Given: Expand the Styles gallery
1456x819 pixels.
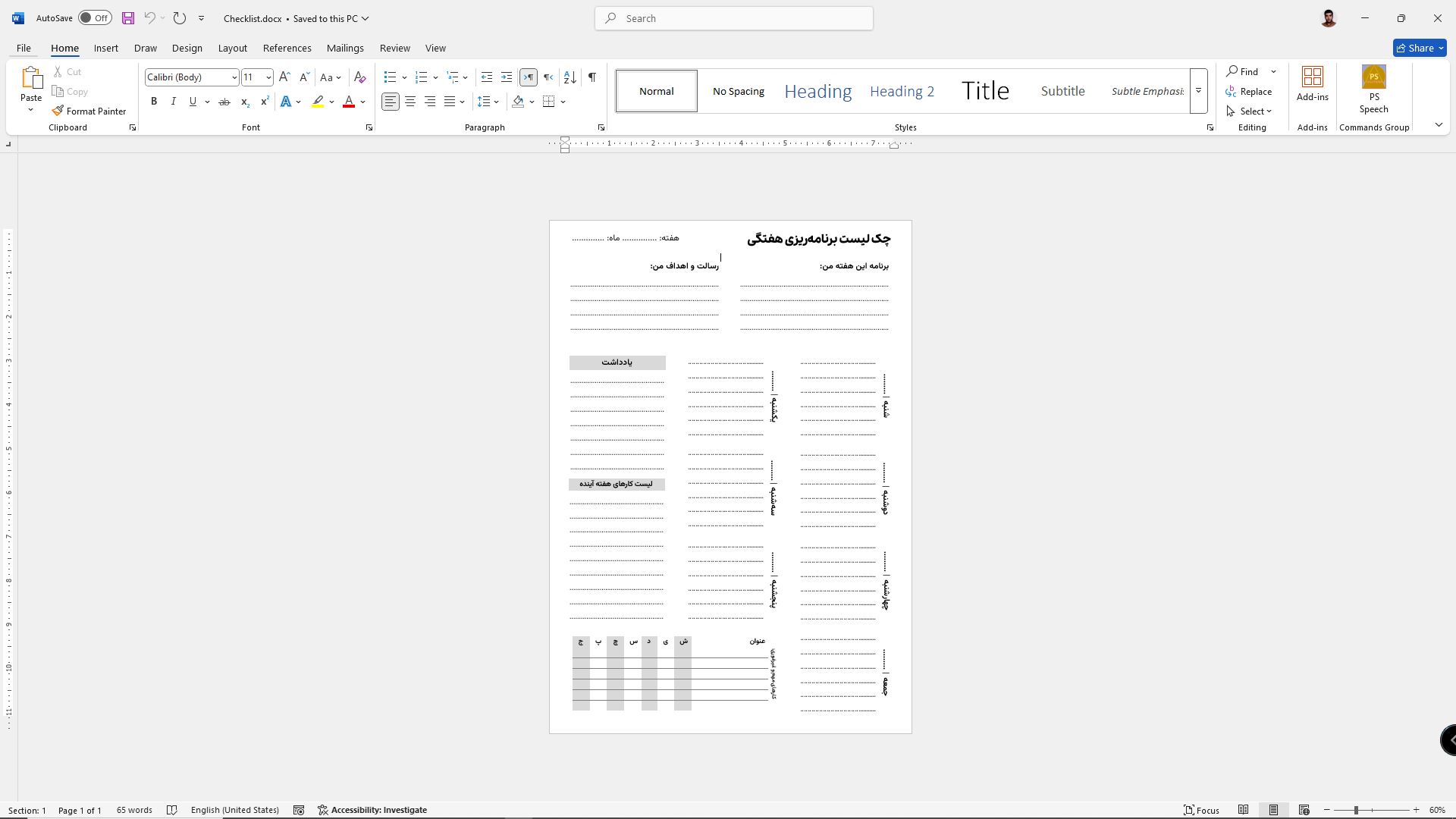Looking at the screenshot, I should click(x=1198, y=91).
